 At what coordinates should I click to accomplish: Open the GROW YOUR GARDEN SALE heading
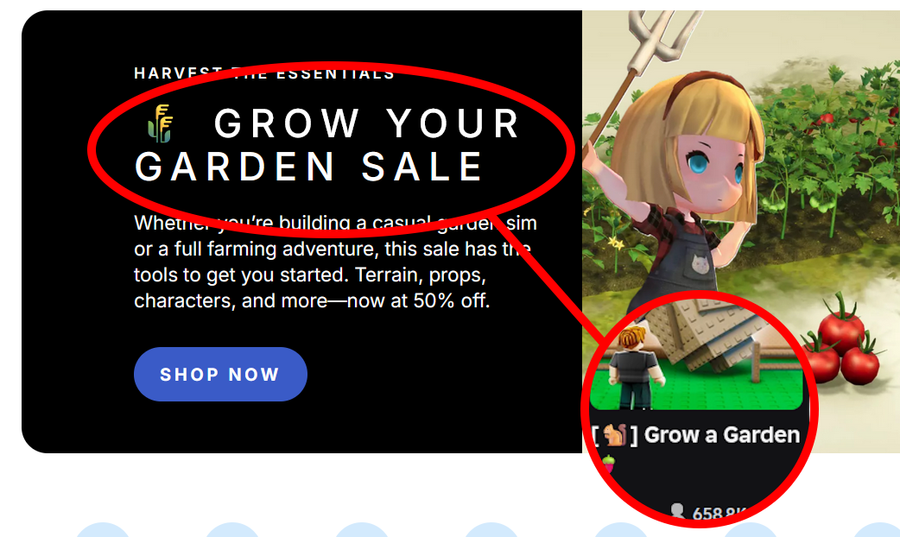[327, 145]
